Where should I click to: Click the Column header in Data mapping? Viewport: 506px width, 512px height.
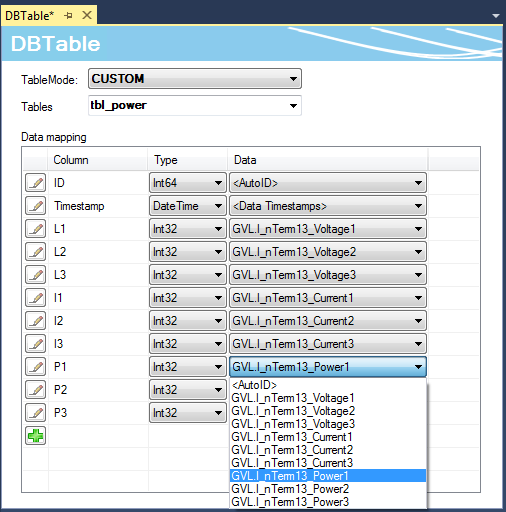(x=98, y=160)
